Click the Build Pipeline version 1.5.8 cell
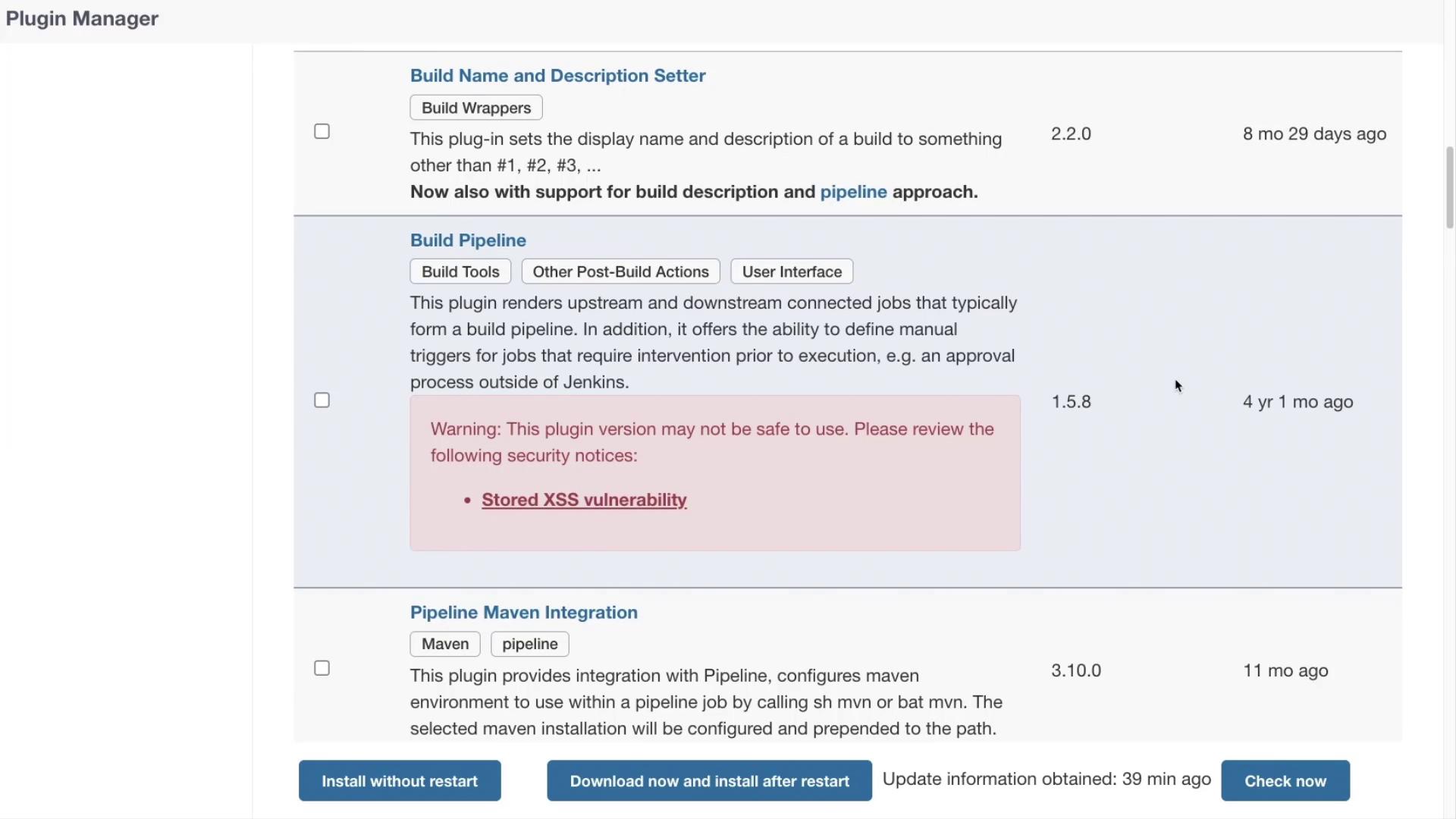 pyautogui.click(x=1071, y=402)
